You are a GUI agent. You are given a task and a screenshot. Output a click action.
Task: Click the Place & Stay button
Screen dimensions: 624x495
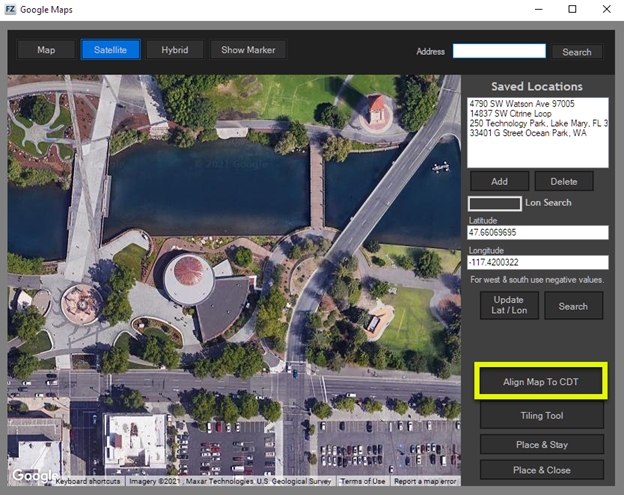pyautogui.click(x=541, y=443)
